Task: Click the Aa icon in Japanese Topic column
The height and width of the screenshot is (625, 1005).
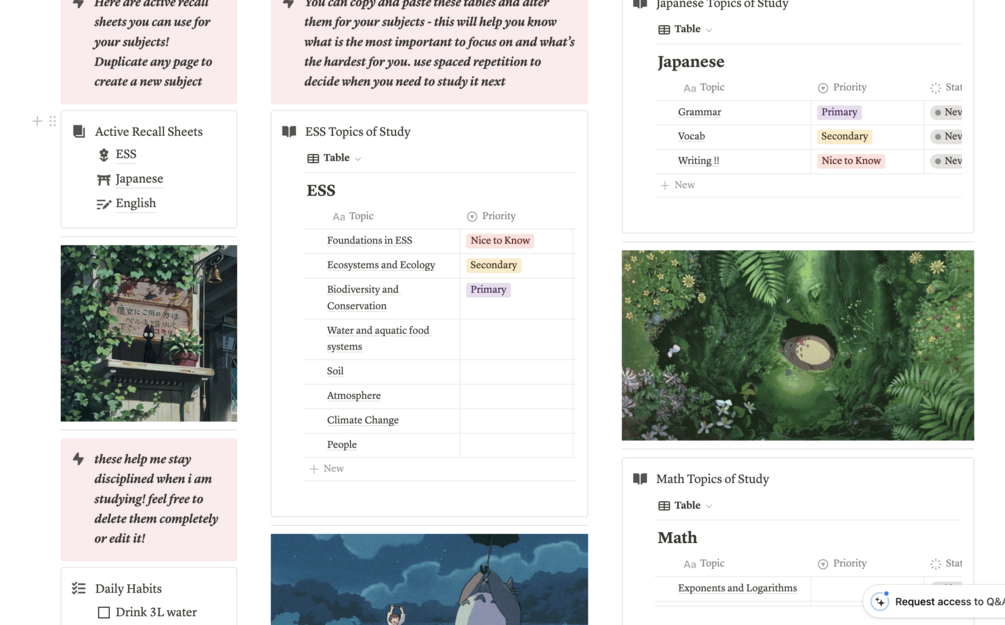Action: [x=690, y=88]
